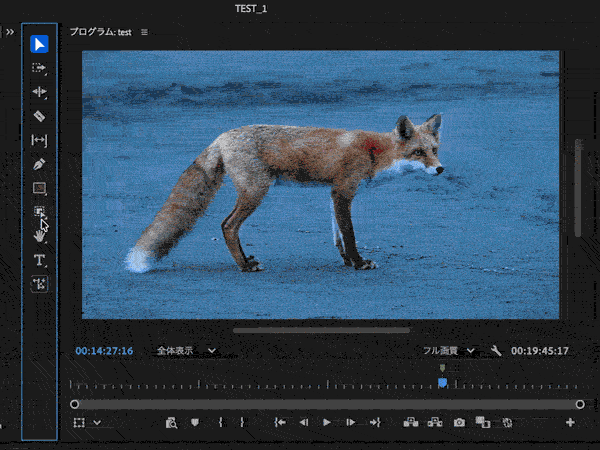
Task: Open the 全体表示 zoom level dropdown
Action: coord(186,351)
